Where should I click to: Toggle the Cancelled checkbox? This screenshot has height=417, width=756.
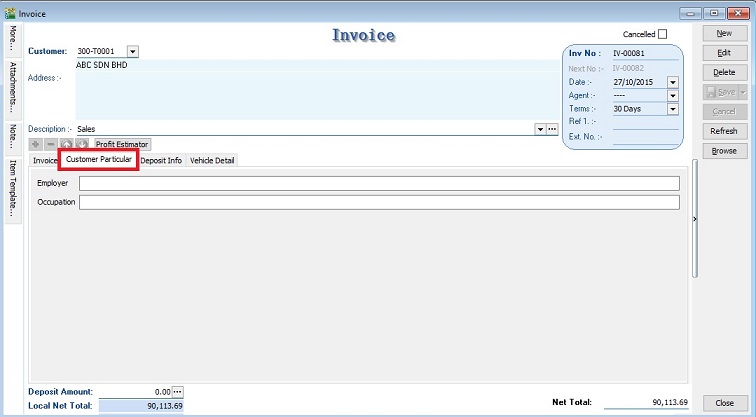tap(662, 34)
